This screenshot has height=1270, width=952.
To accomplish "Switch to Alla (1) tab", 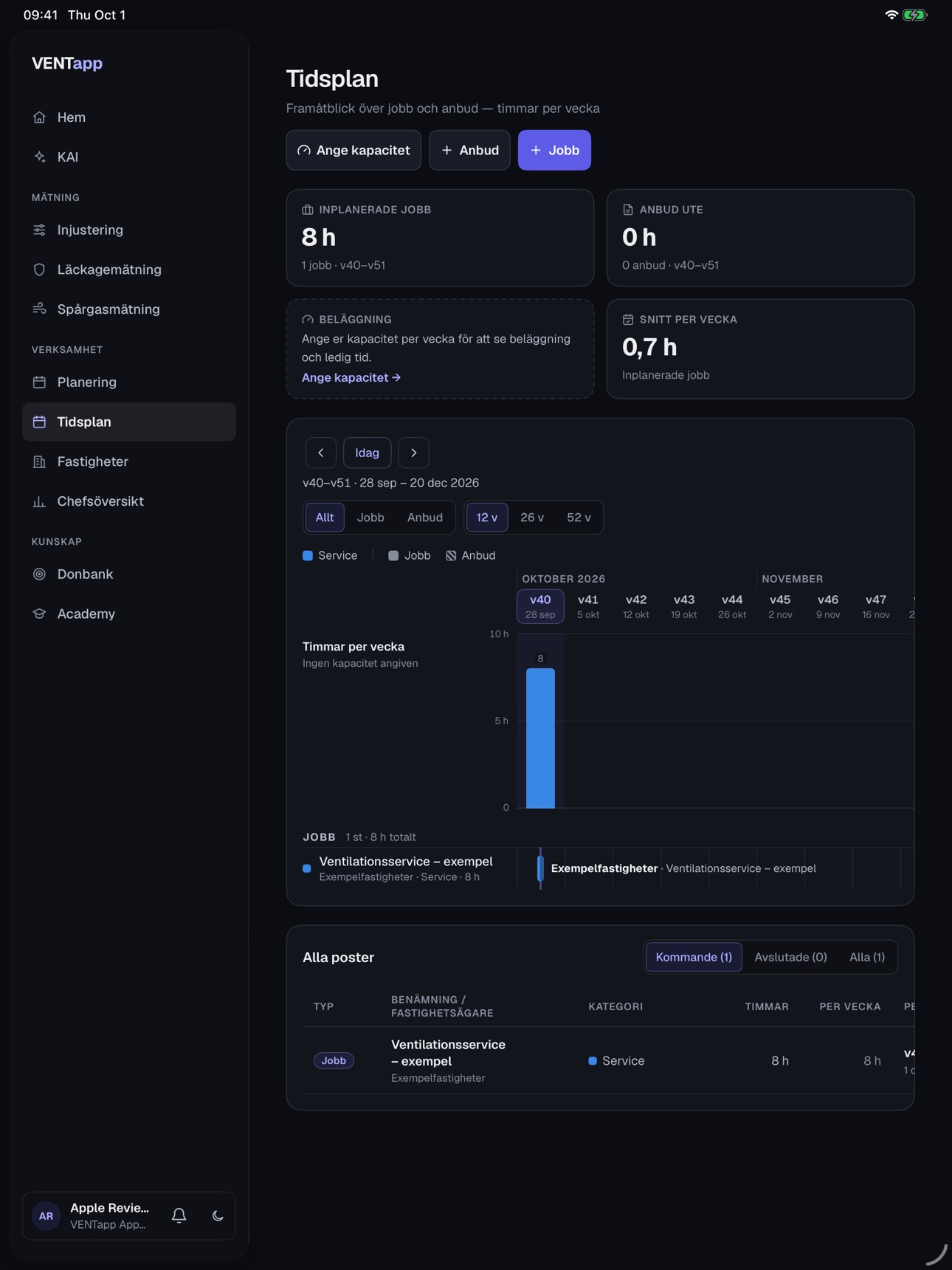I will click(x=867, y=957).
